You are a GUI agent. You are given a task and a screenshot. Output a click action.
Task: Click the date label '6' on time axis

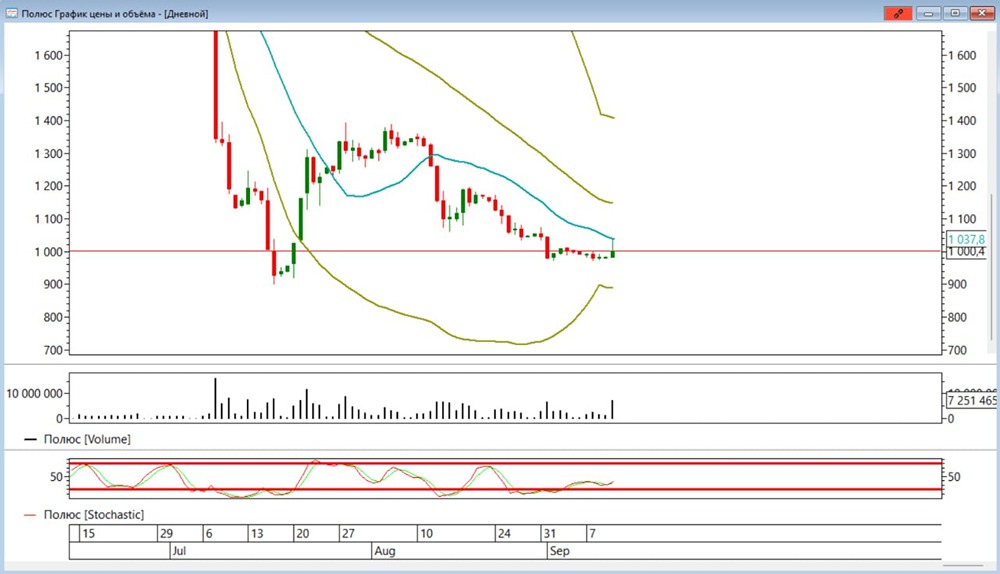click(209, 533)
